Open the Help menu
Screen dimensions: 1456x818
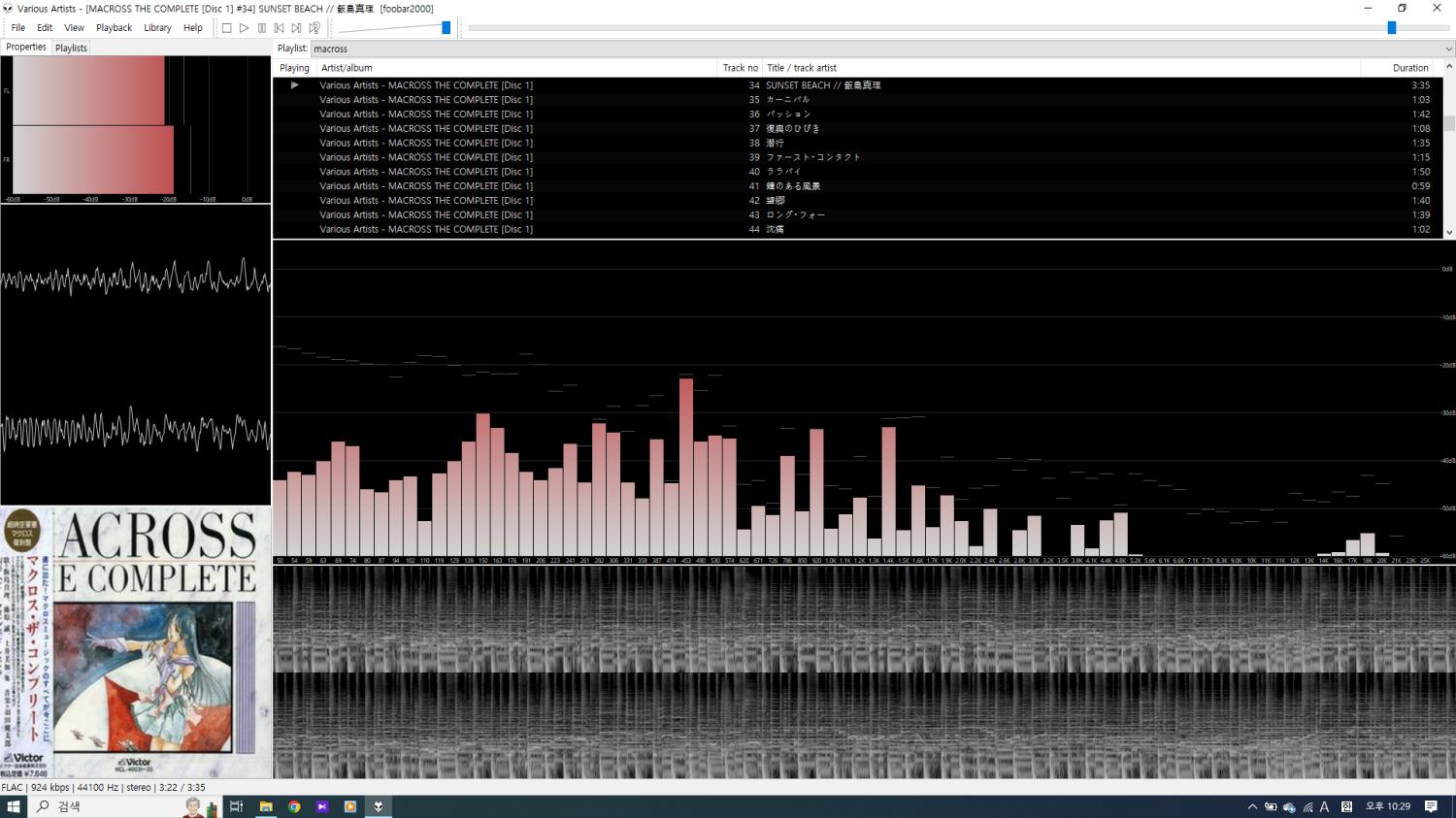pos(193,28)
